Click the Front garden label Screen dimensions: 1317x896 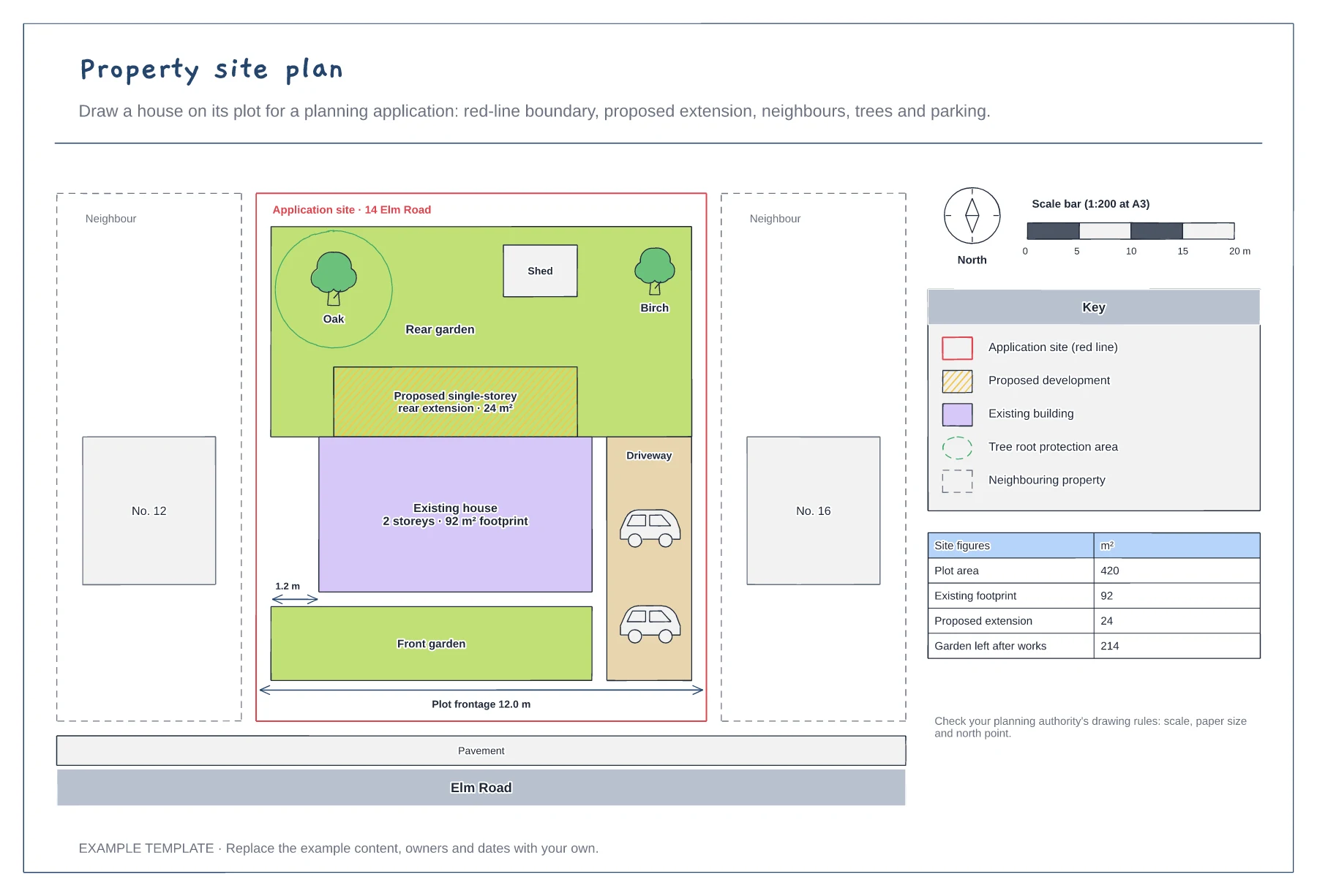click(x=431, y=644)
